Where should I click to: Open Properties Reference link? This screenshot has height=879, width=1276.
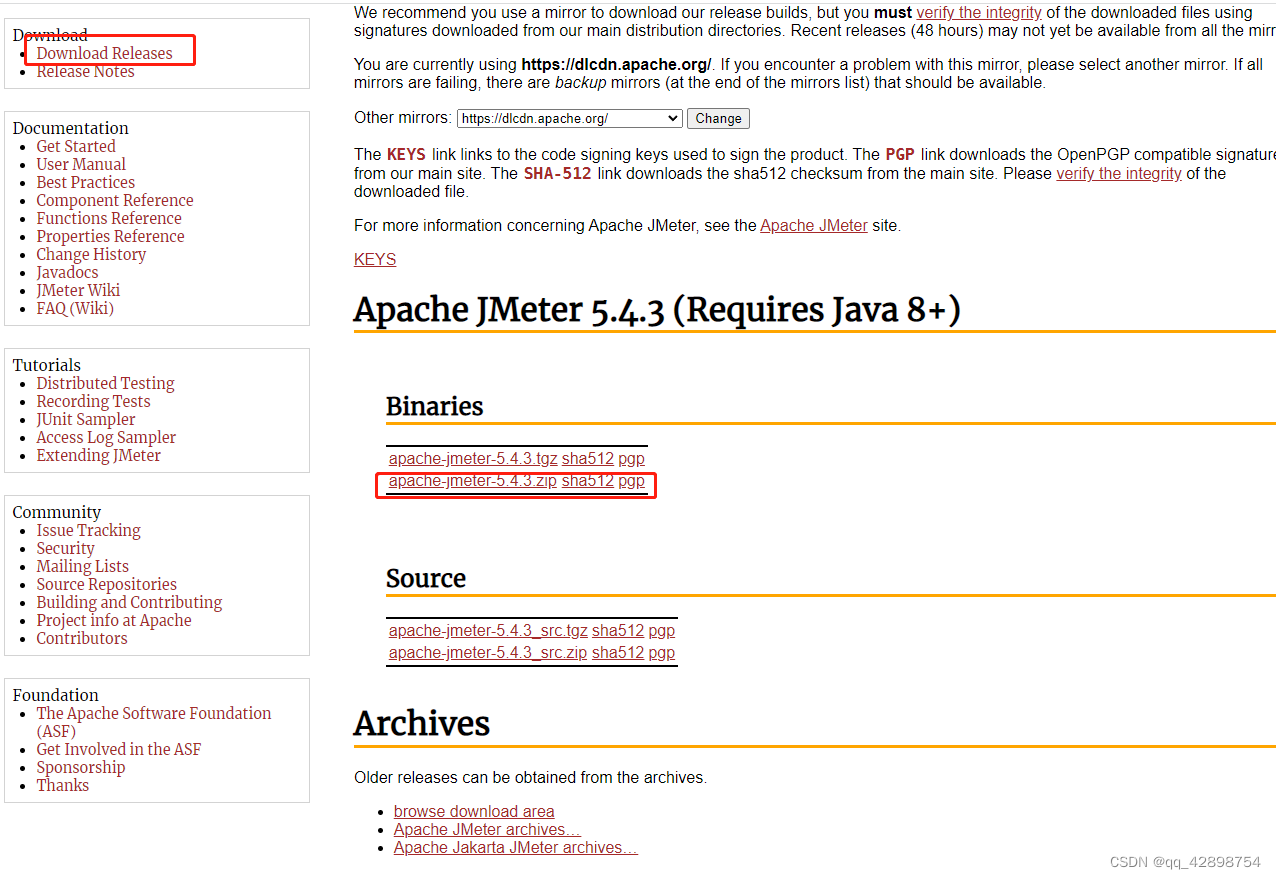(110, 236)
